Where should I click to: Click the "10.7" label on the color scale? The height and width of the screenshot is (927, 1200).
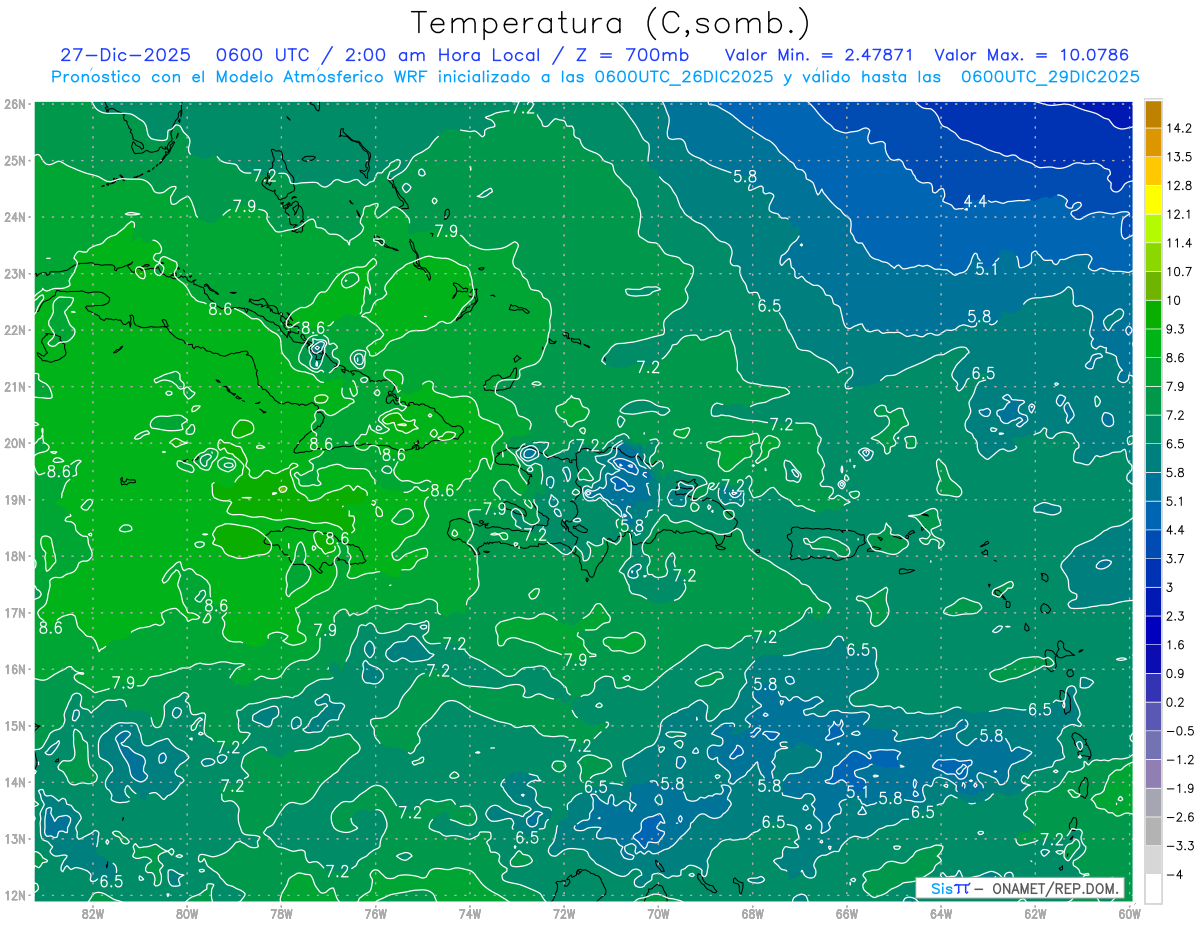pyautogui.click(x=1179, y=272)
